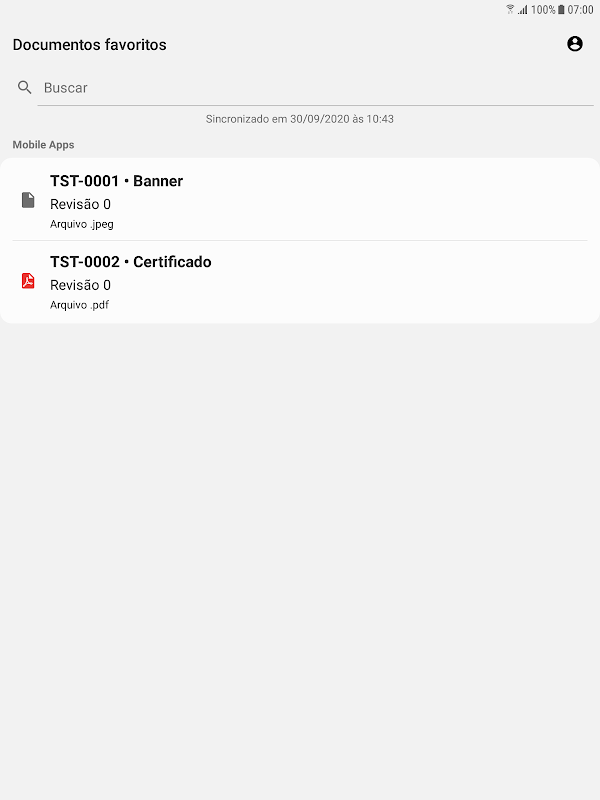
Task: Tap the Arquivo .jpeg label
Action: 82,224
